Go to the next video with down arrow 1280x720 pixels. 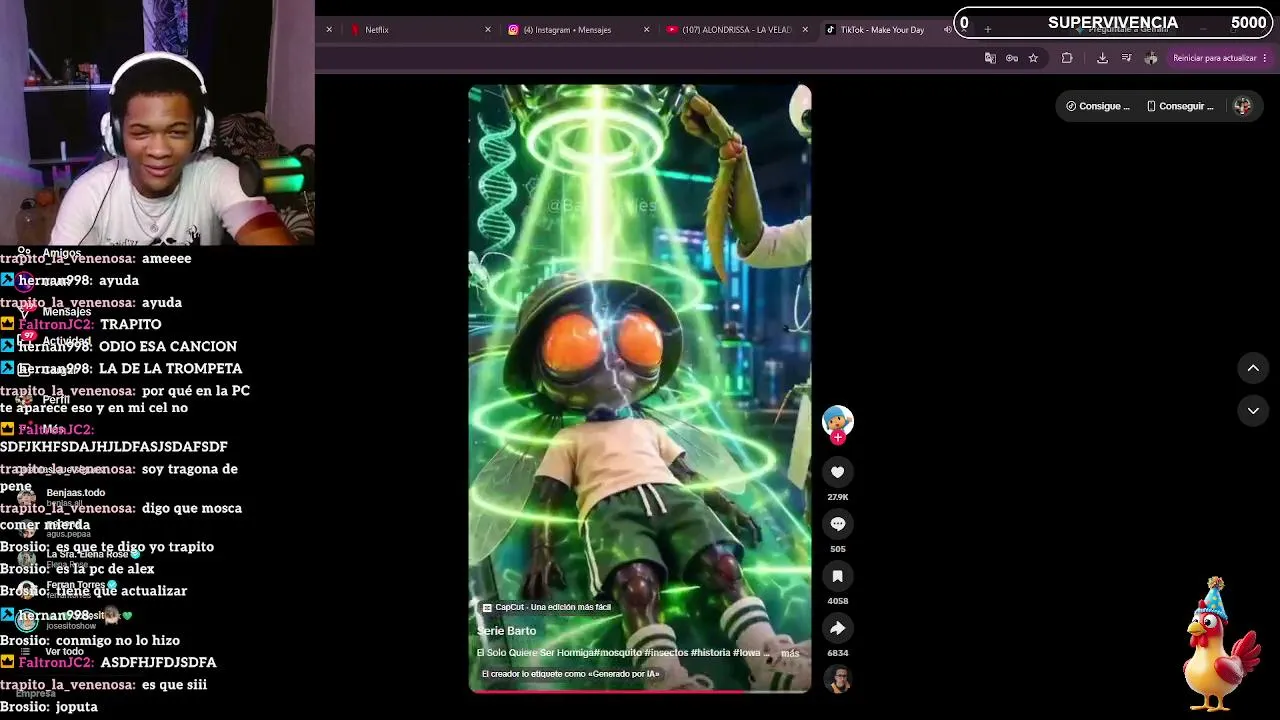(1253, 410)
